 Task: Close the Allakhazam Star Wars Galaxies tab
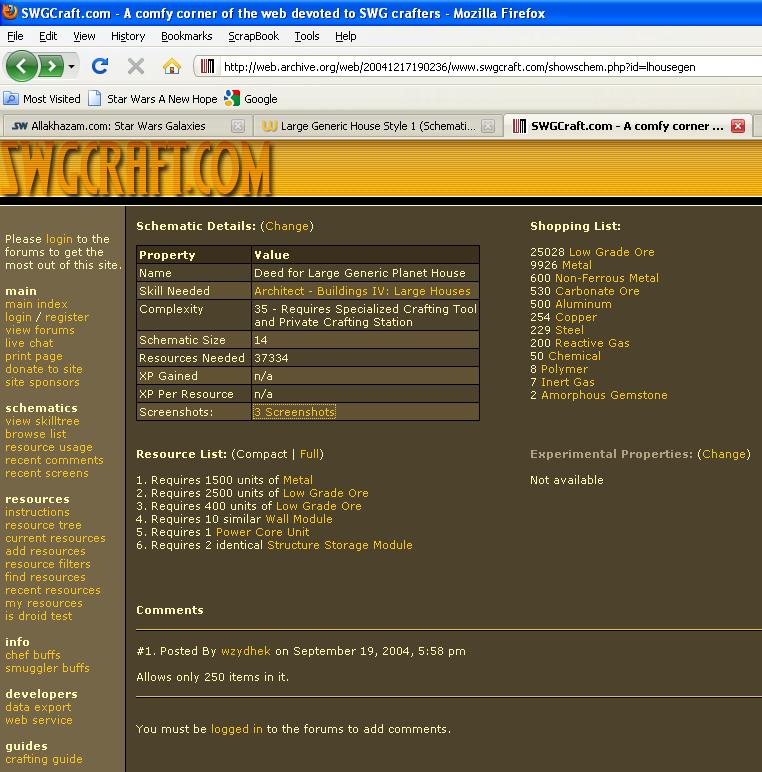(x=237, y=126)
